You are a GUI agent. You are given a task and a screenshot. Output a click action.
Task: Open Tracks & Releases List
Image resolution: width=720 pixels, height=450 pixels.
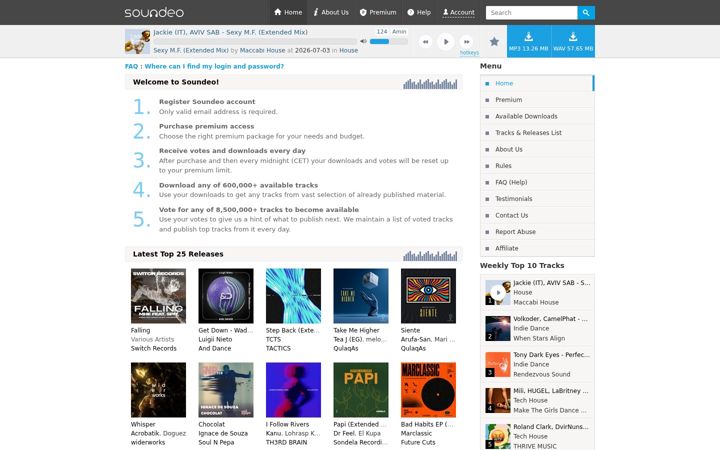point(537,133)
